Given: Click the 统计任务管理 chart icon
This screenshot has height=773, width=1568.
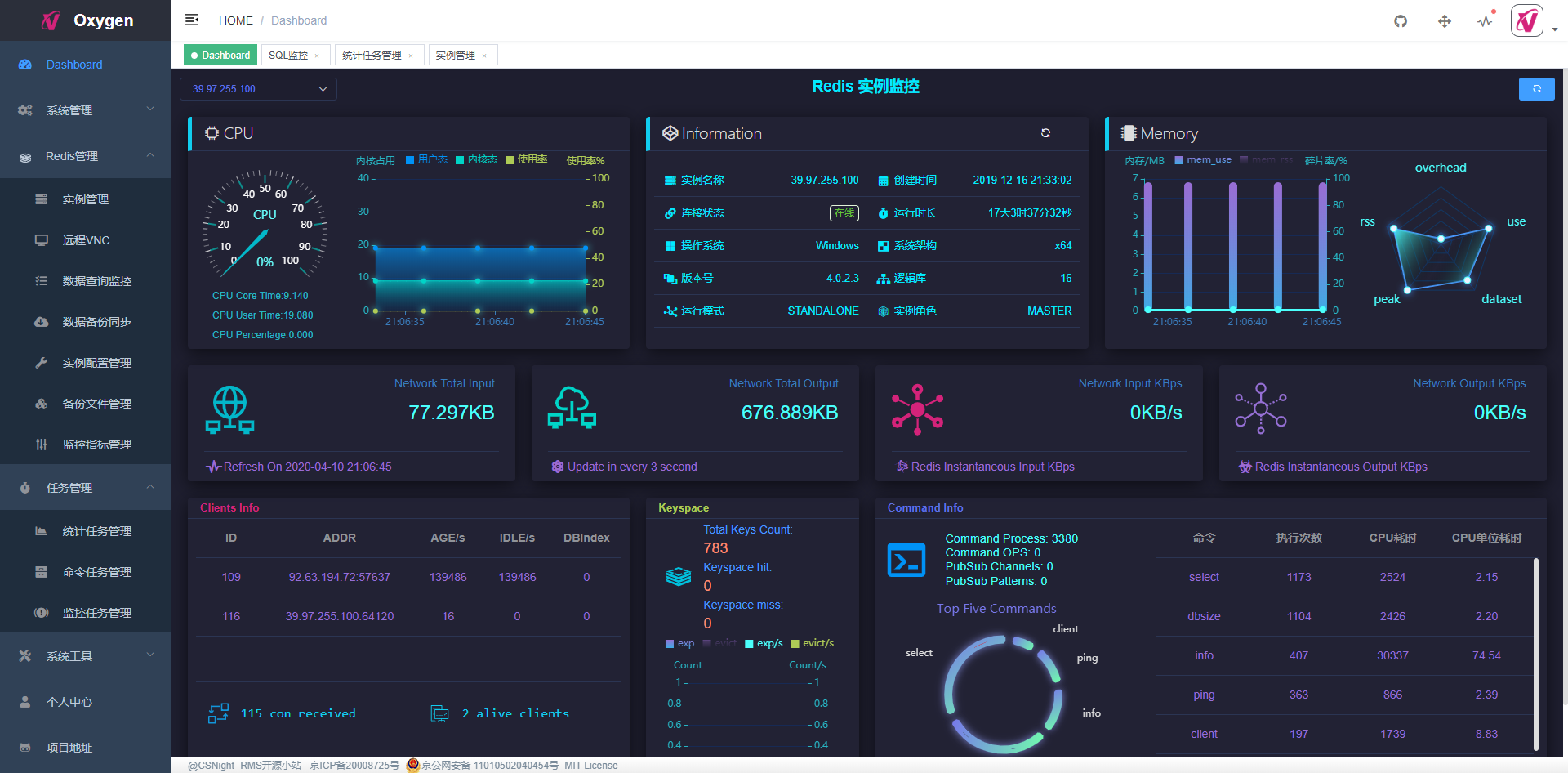Looking at the screenshot, I should [42, 531].
